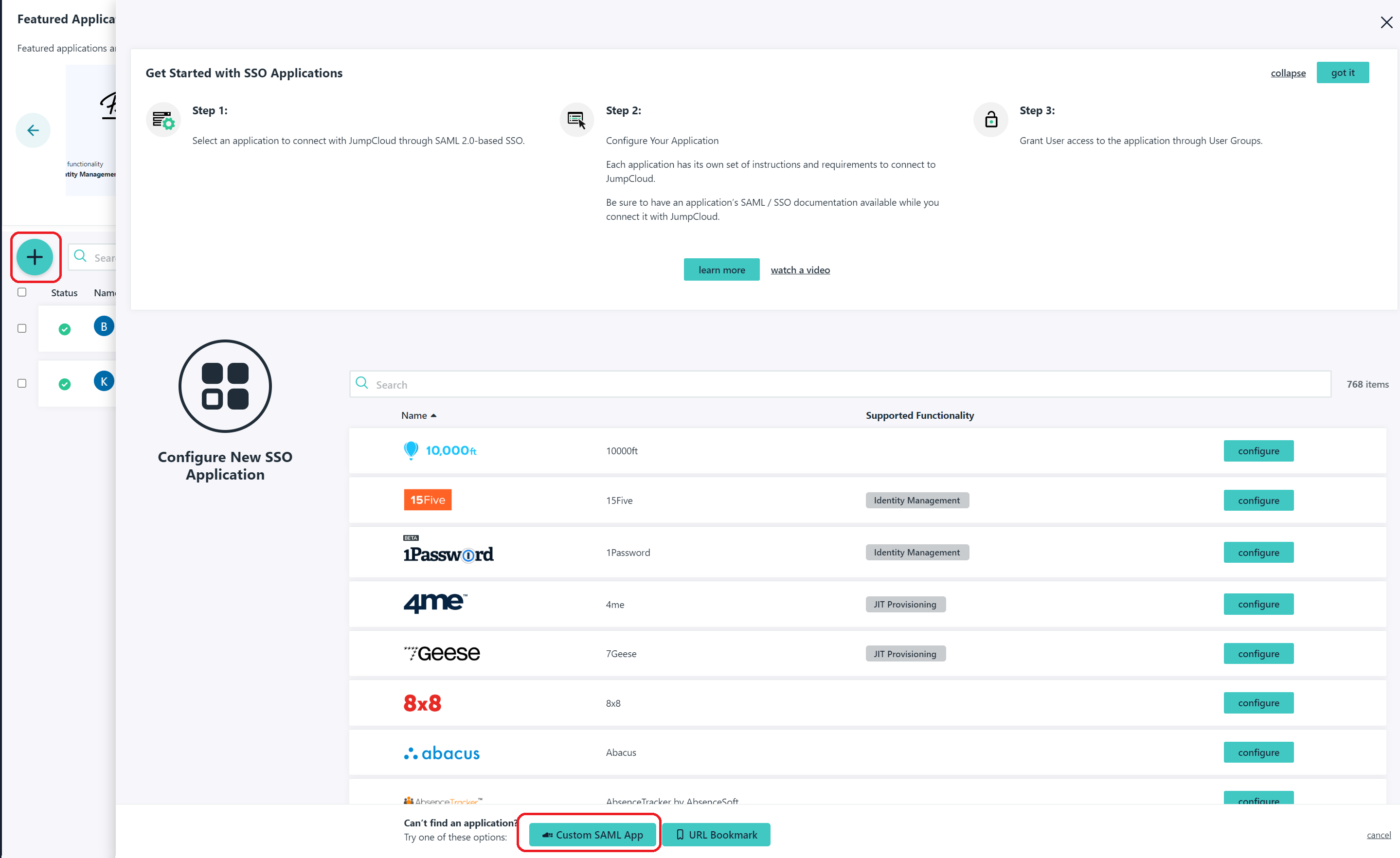Click the Custom SAML App button
The width and height of the screenshot is (1400, 858).
pyautogui.click(x=592, y=834)
